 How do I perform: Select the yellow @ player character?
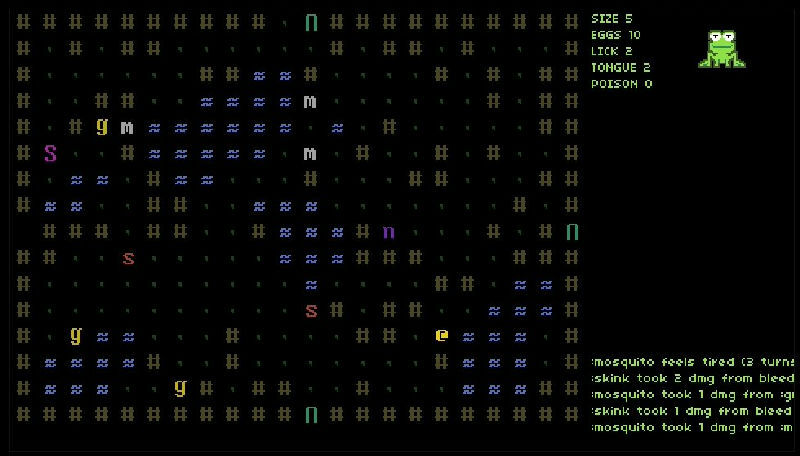[x=442, y=335]
